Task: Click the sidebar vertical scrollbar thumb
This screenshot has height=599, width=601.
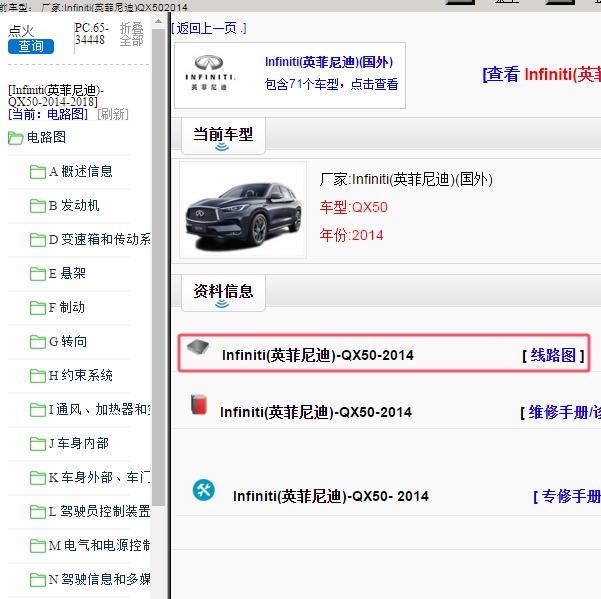Action: 158,267
